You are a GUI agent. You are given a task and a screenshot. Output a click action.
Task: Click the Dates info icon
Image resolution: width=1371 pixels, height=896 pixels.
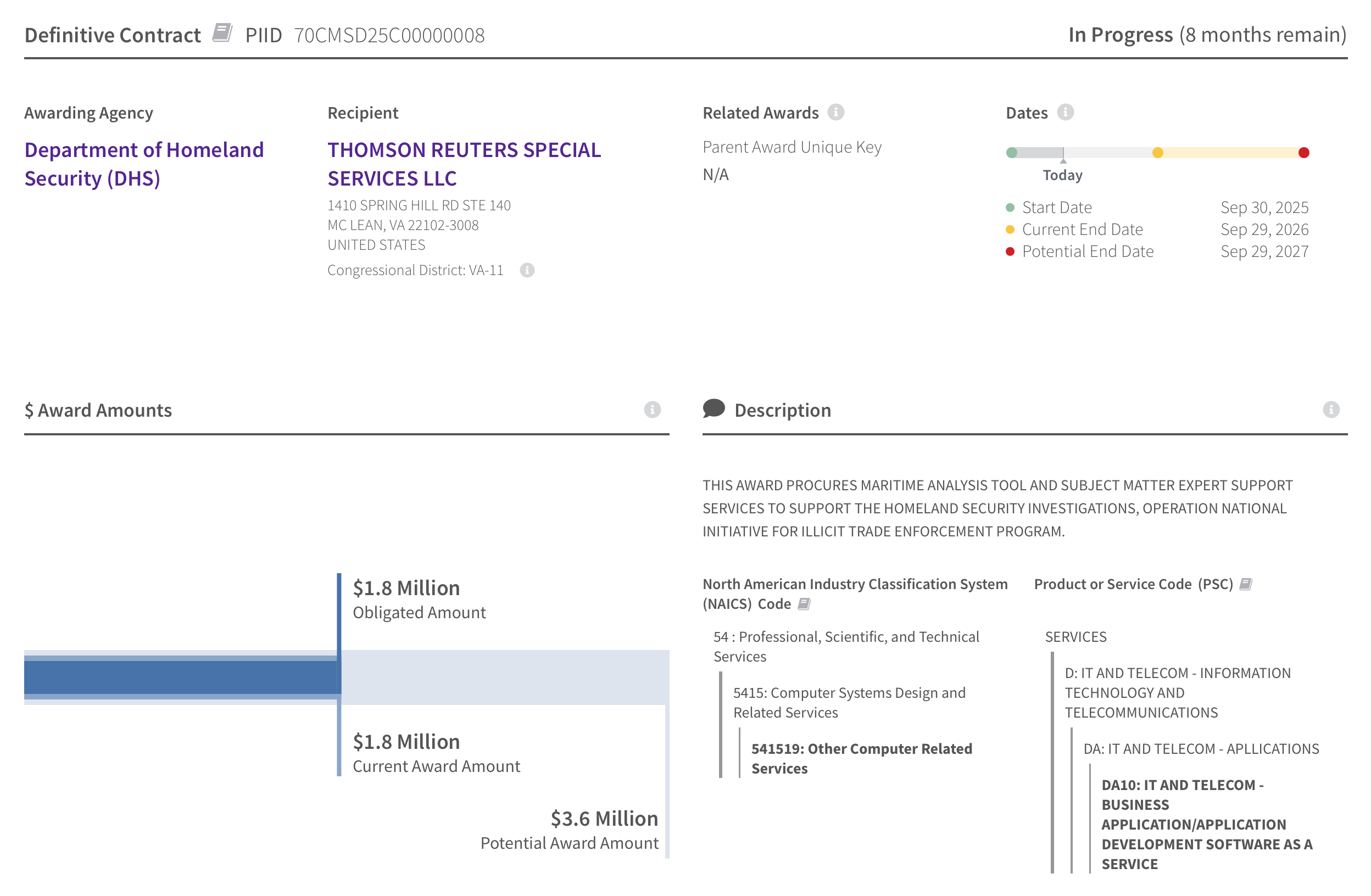tap(1065, 111)
